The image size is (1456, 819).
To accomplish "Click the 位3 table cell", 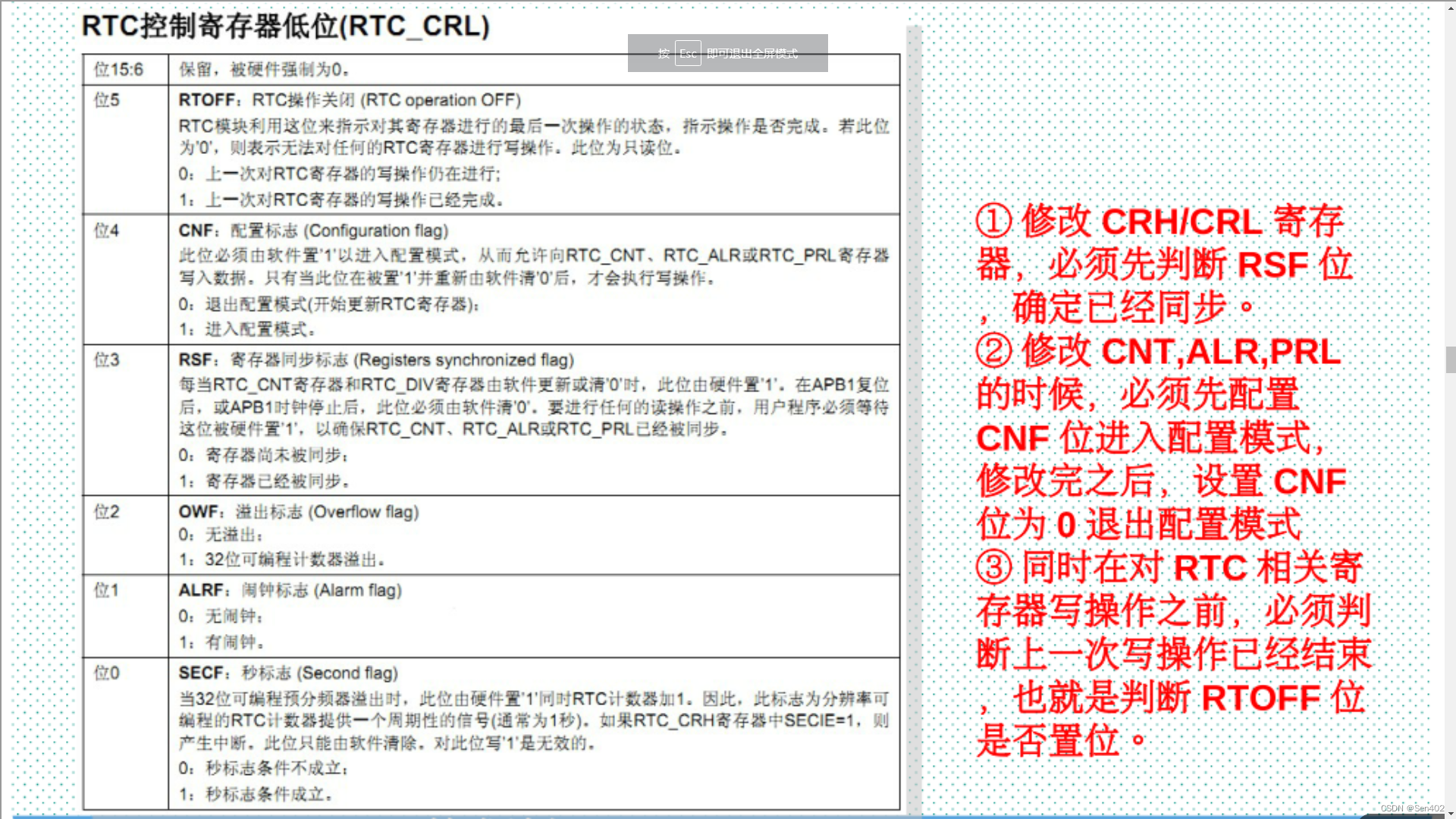I will [107, 360].
